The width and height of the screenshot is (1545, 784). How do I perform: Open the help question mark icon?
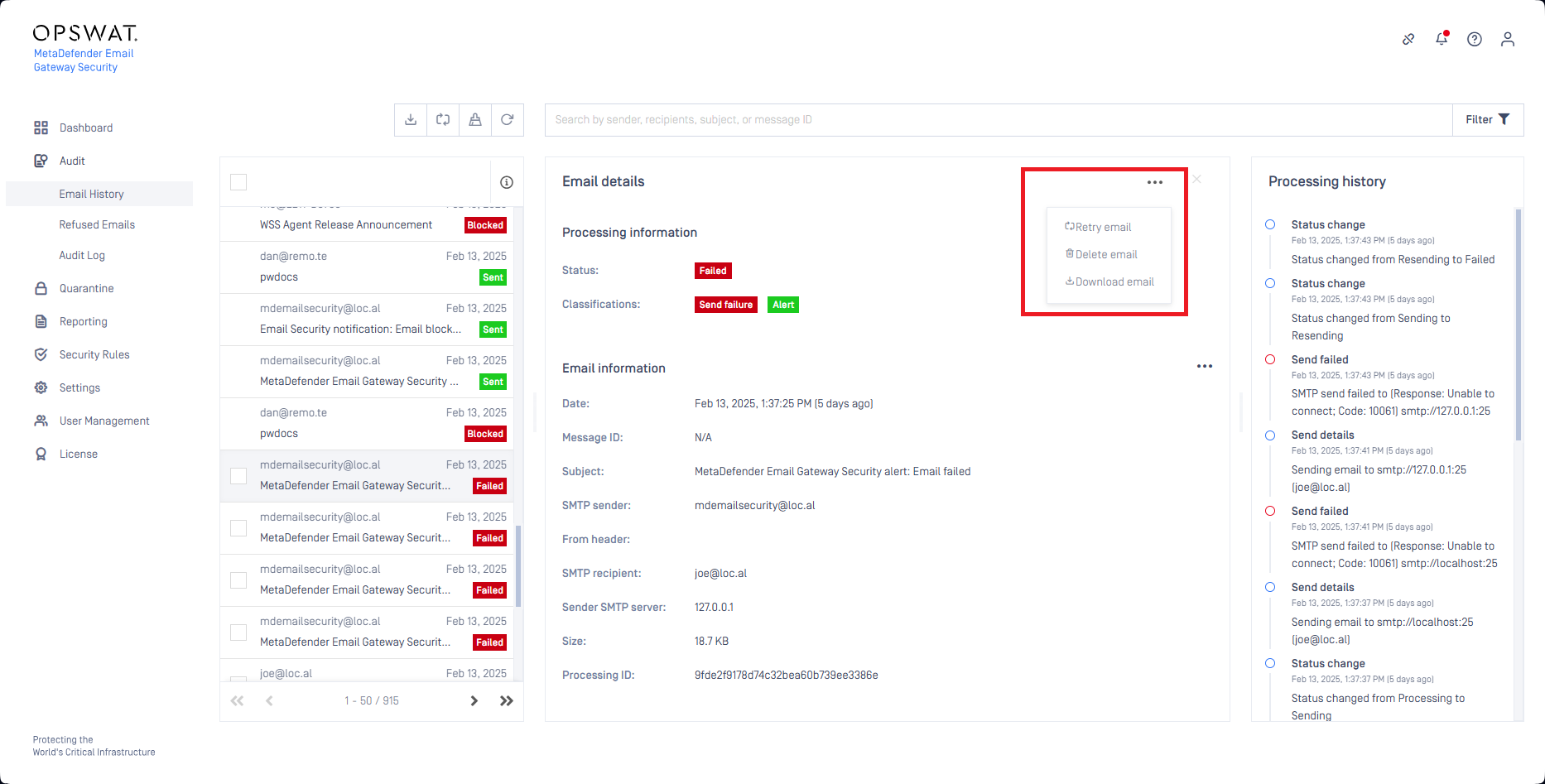pos(1475,39)
